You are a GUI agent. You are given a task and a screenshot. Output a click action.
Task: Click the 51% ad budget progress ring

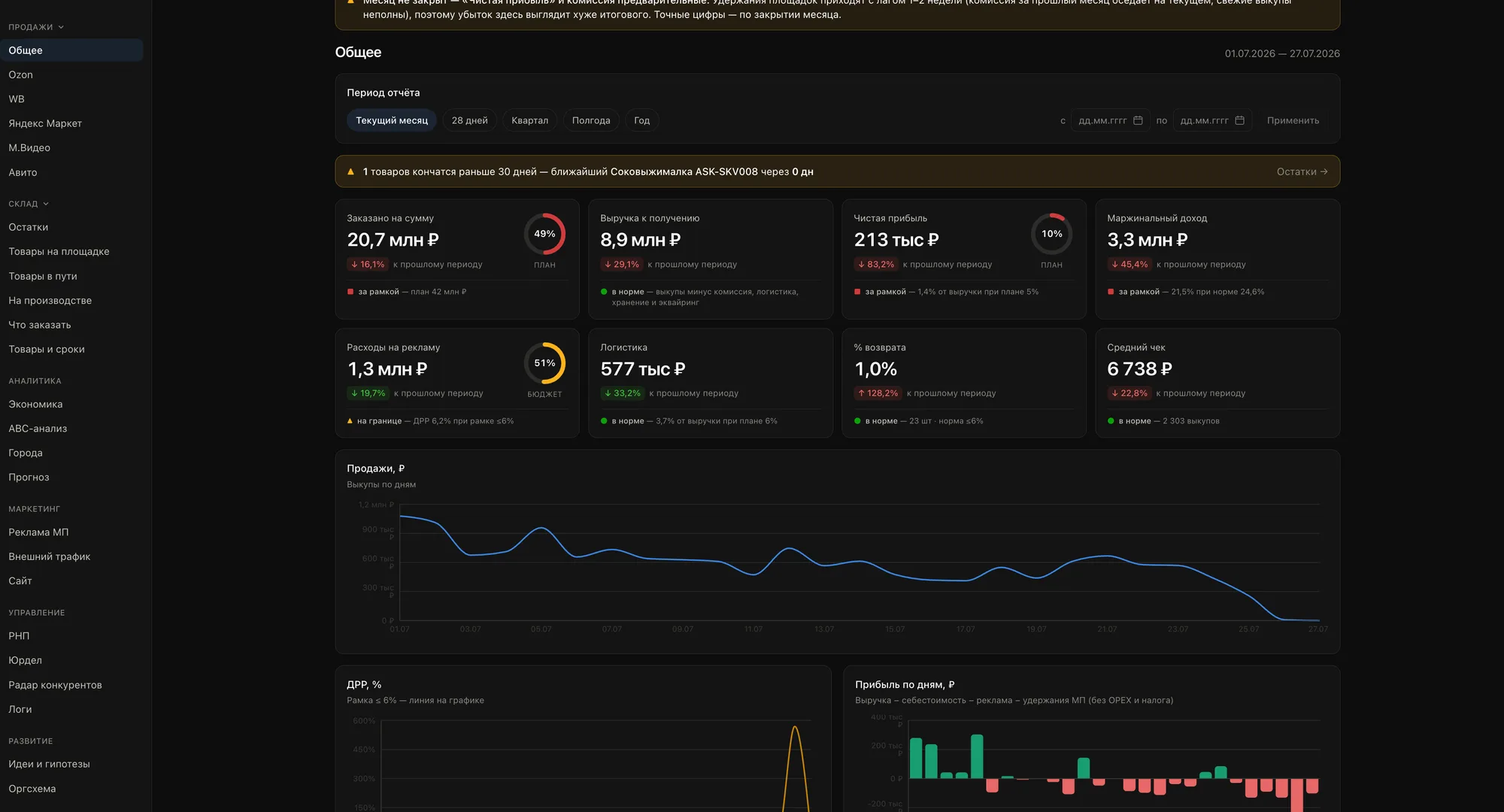click(544, 363)
